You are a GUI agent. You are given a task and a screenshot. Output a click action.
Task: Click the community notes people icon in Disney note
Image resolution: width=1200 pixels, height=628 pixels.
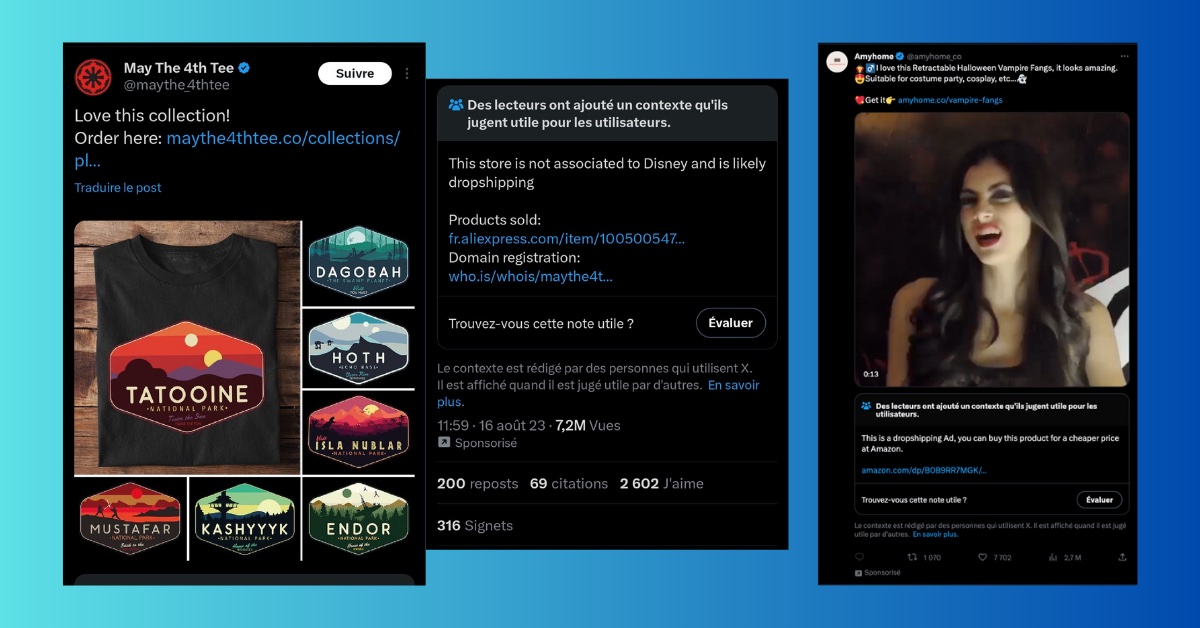[x=456, y=104]
